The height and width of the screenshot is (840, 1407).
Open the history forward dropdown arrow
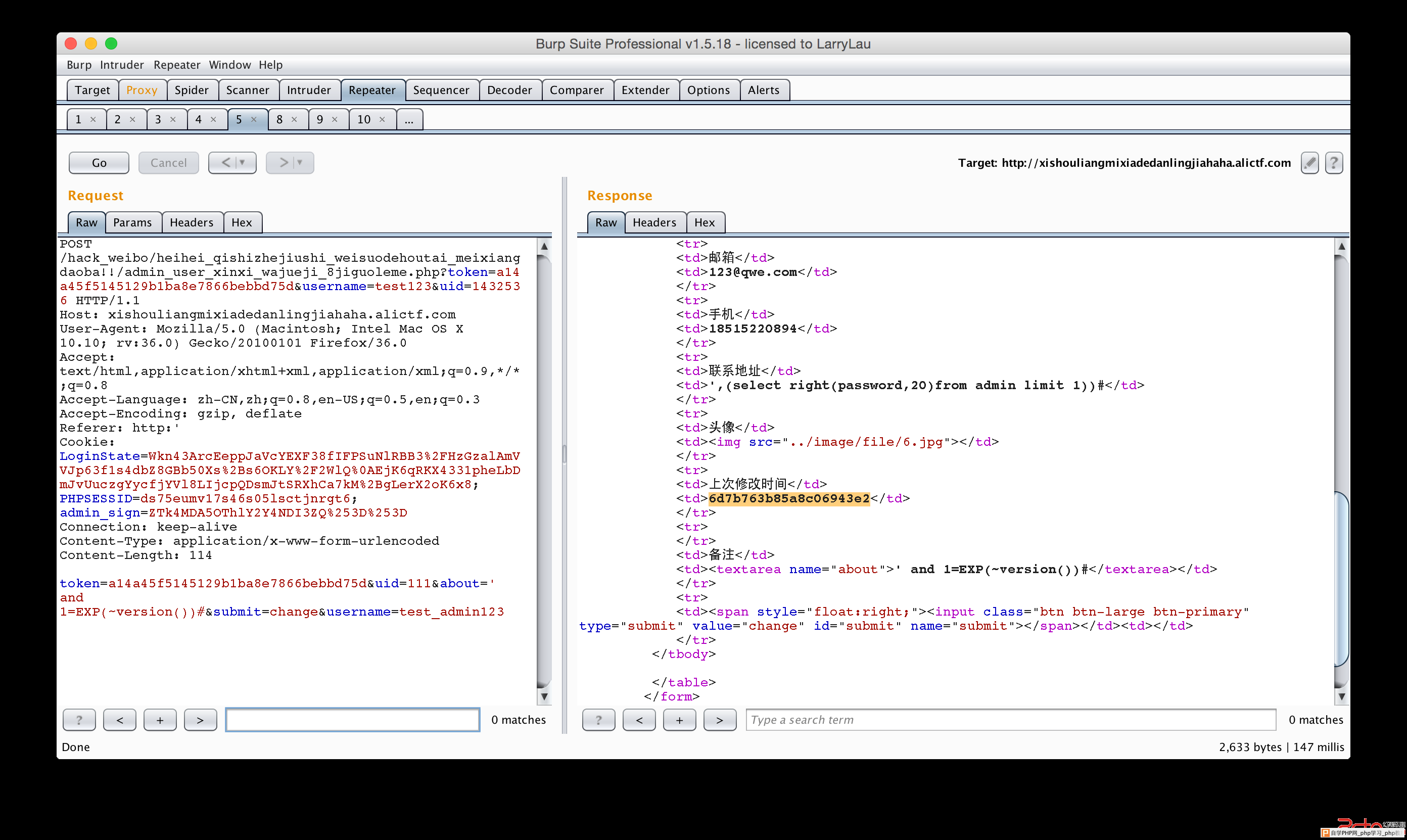(301, 163)
